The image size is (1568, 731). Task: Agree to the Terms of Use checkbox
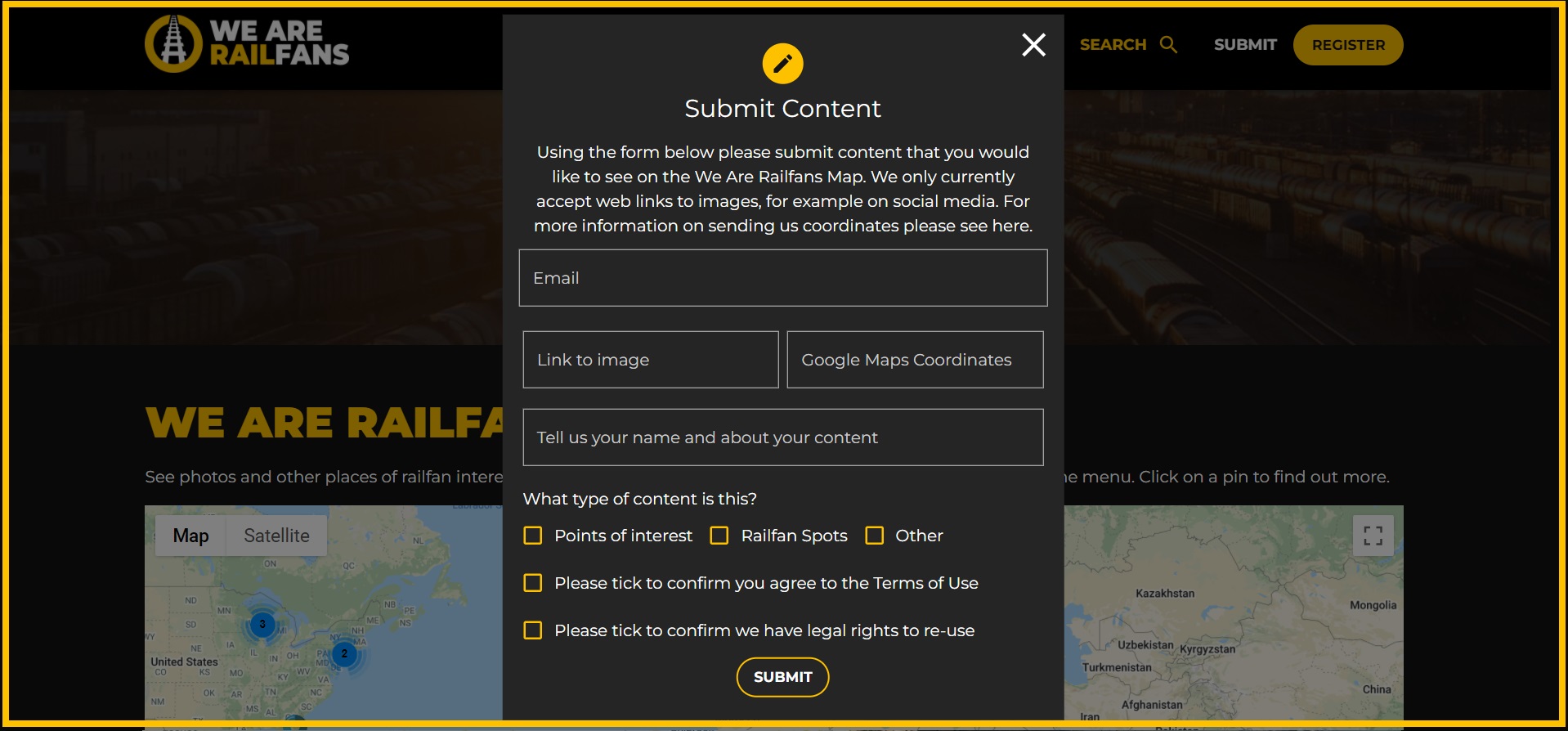532,583
